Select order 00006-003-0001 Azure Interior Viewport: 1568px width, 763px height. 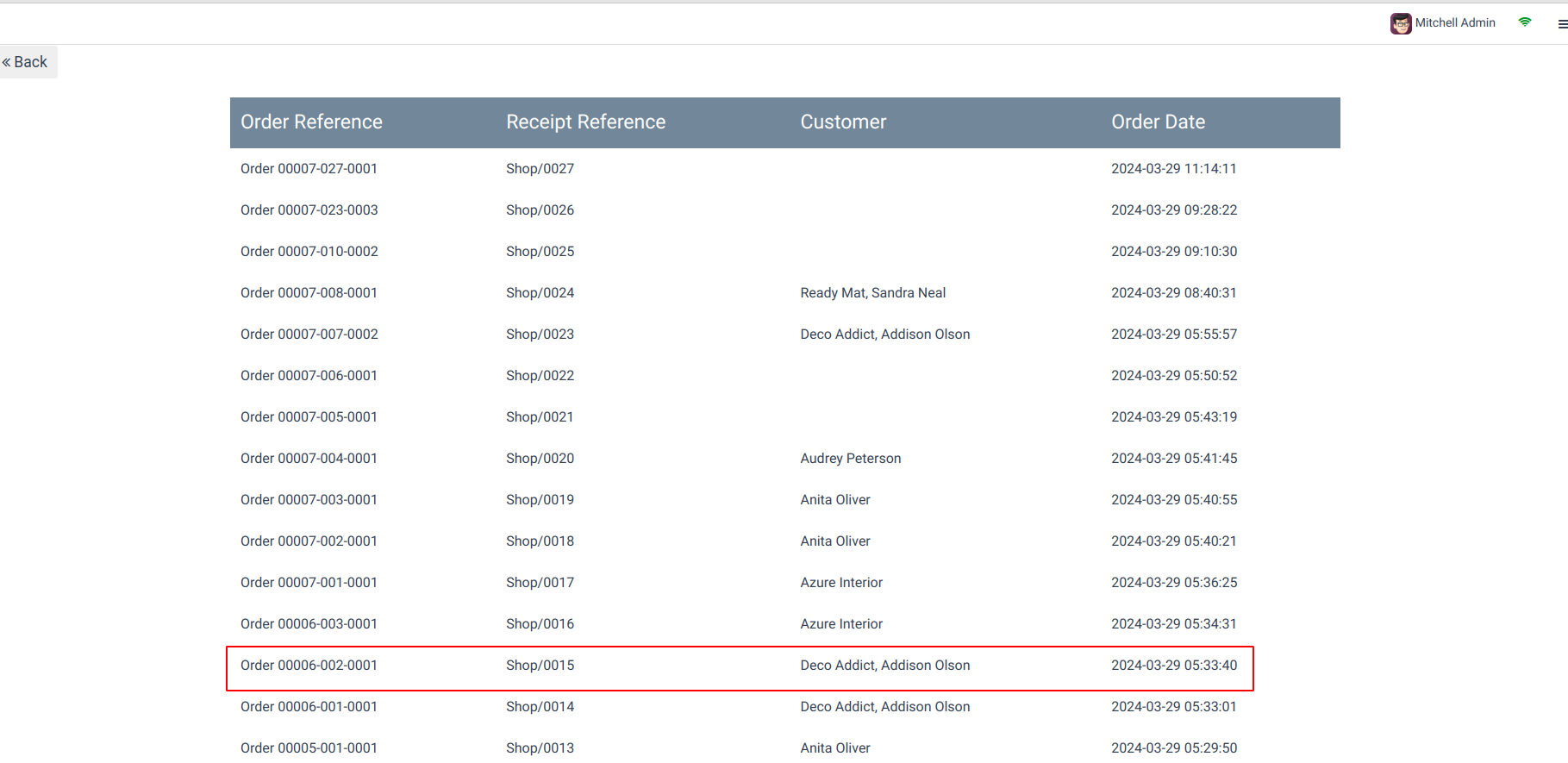[x=784, y=624]
